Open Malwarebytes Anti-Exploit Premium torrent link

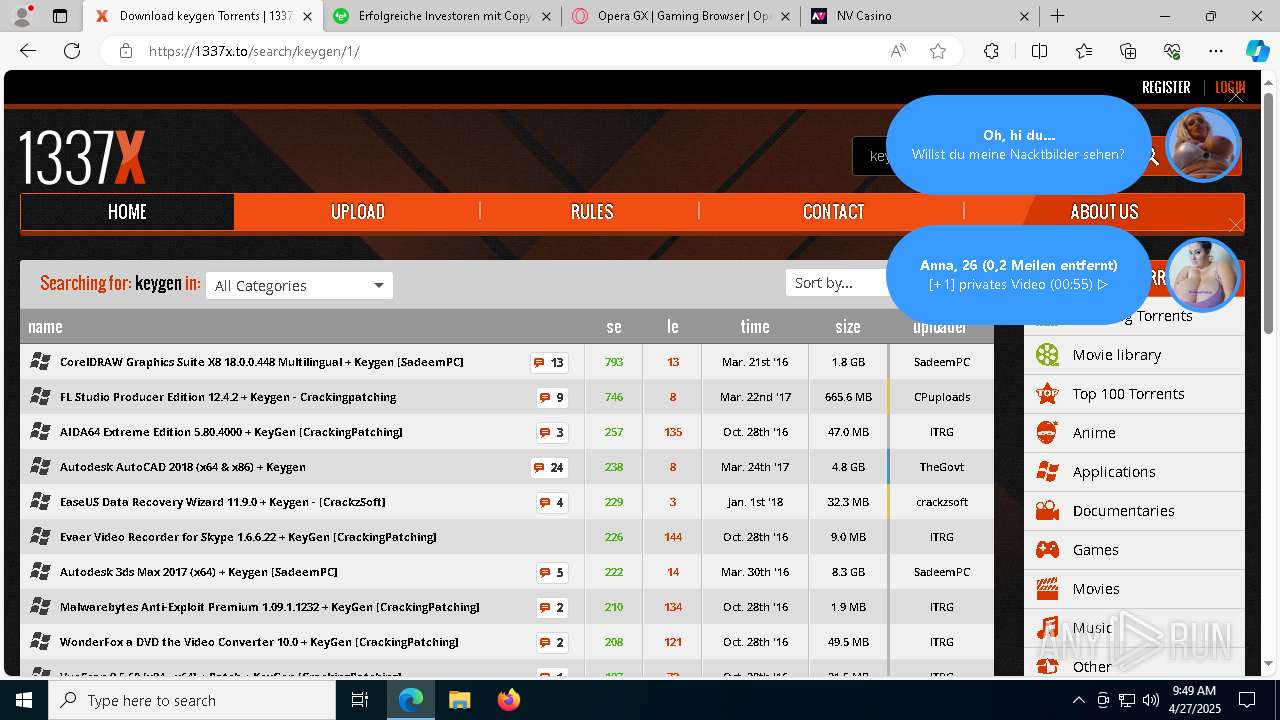[x=269, y=607]
